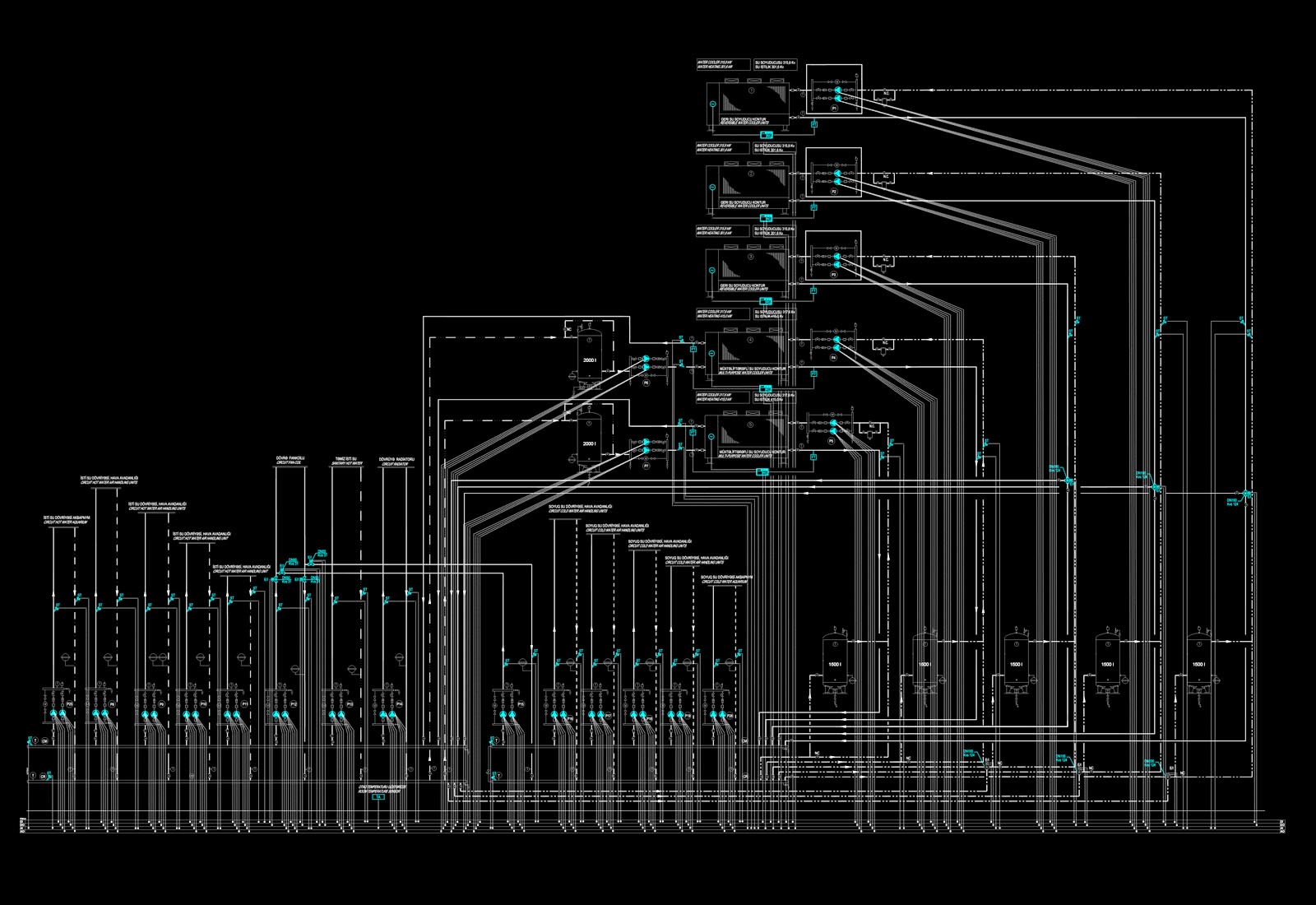The width and height of the screenshot is (1316, 905).
Task: Click the upper 2000 l buffer tank
Action: pyautogui.click(x=590, y=355)
